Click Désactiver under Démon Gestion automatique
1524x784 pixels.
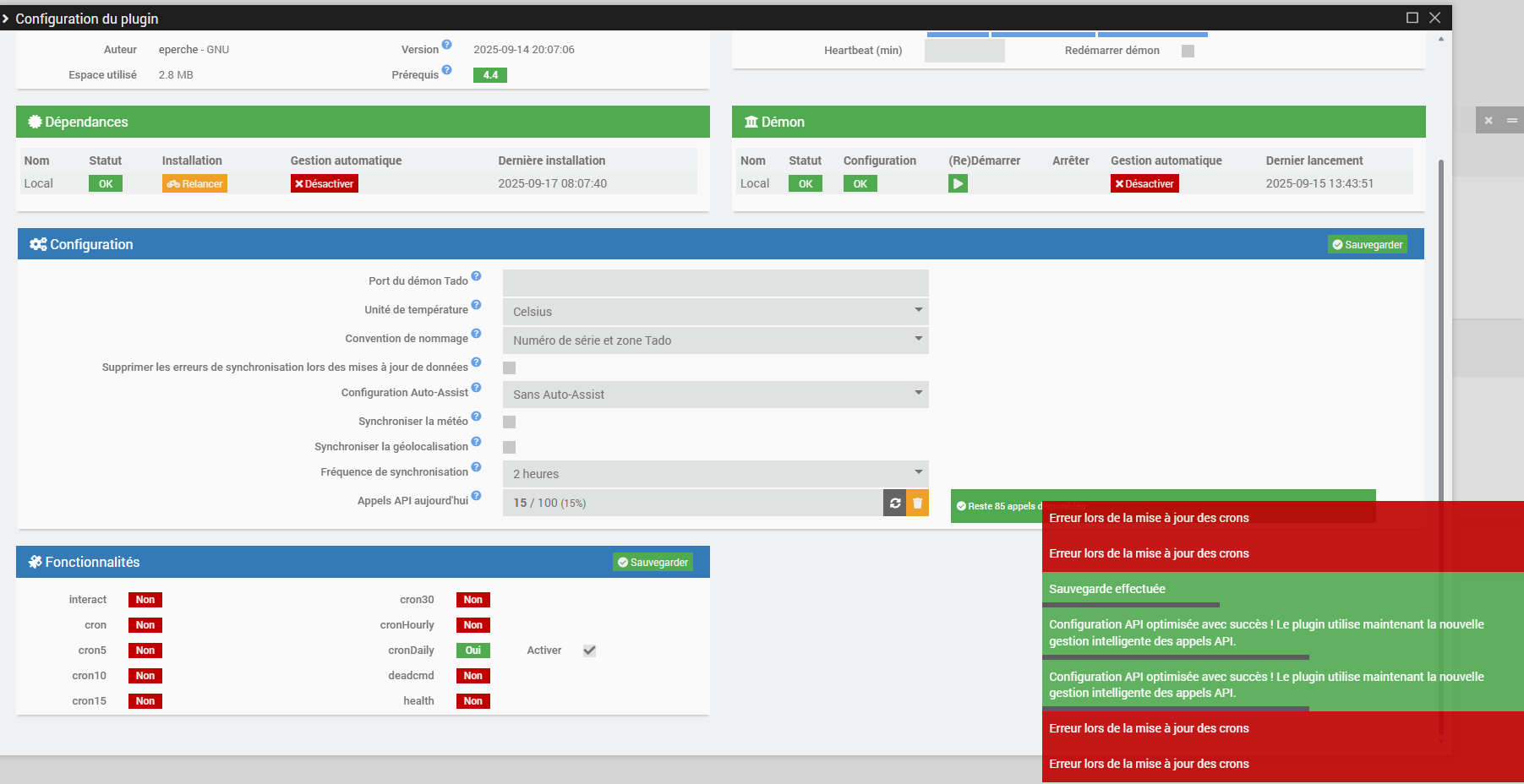coord(1144,183)
